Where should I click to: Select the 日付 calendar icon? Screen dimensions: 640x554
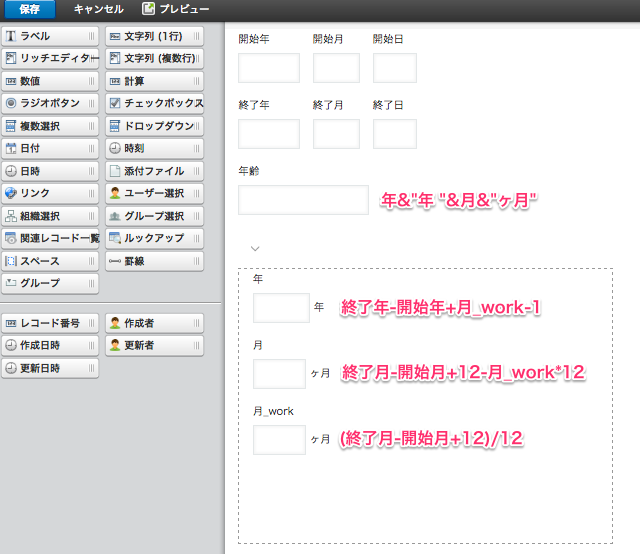point(11,148)
